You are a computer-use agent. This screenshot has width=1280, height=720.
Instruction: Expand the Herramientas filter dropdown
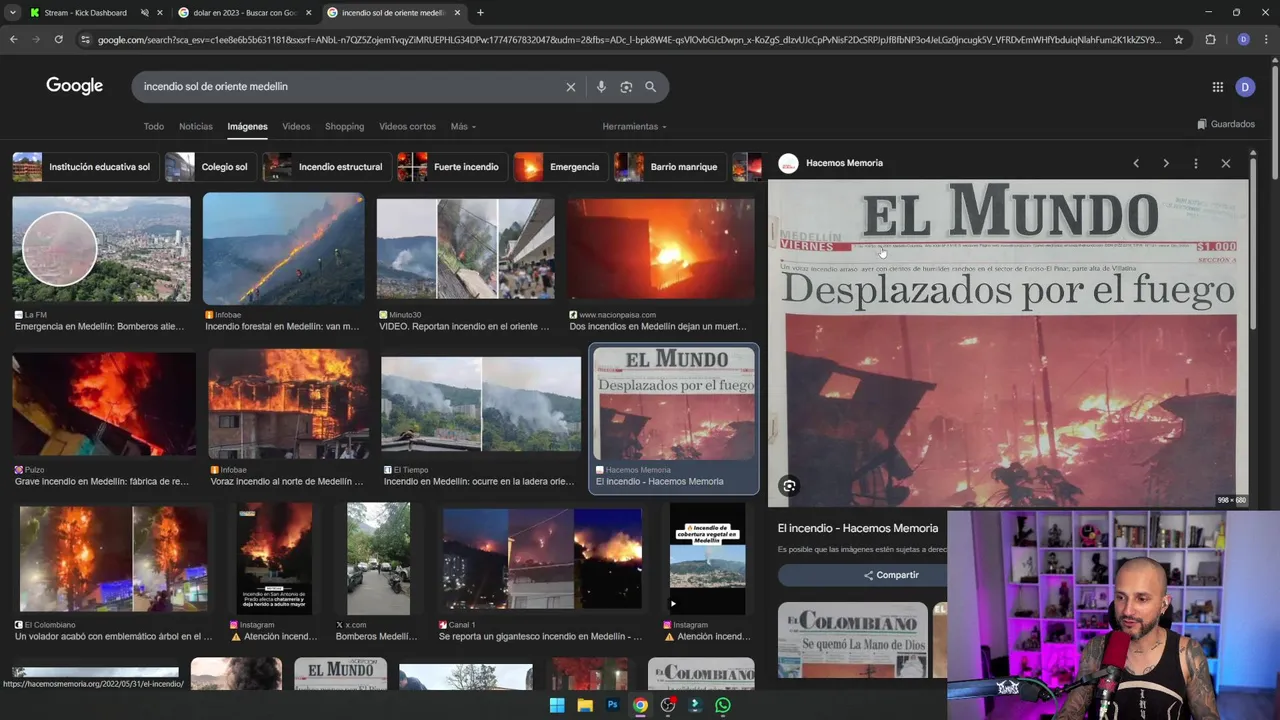point(634,127)
